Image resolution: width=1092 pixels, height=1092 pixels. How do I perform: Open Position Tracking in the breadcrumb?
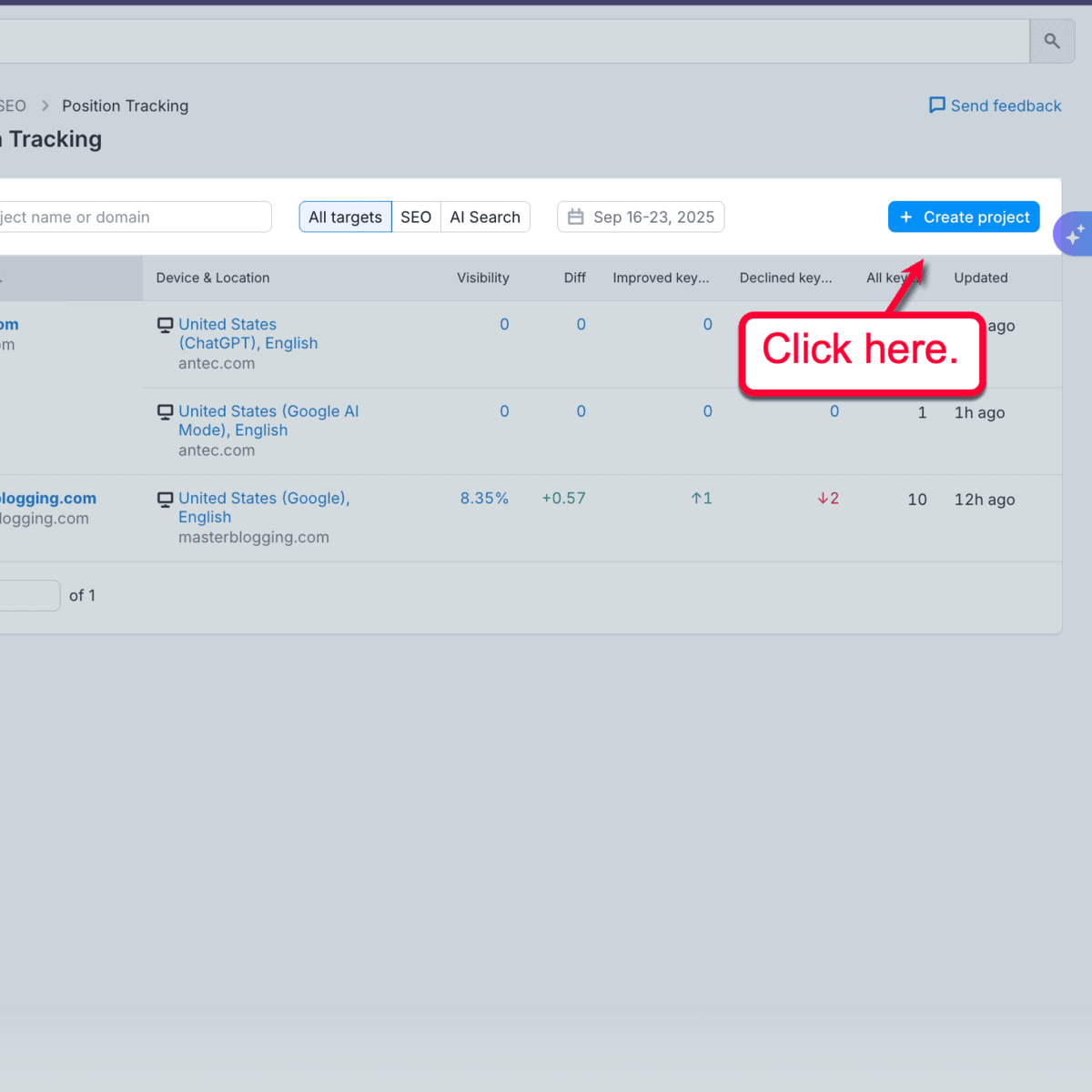click(x=125, y=106)
